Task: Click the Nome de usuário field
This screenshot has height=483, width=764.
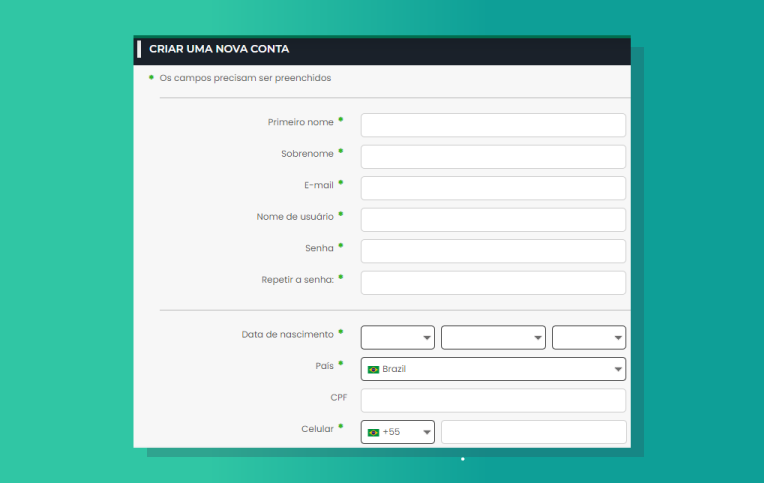Action: coord(492,220)
